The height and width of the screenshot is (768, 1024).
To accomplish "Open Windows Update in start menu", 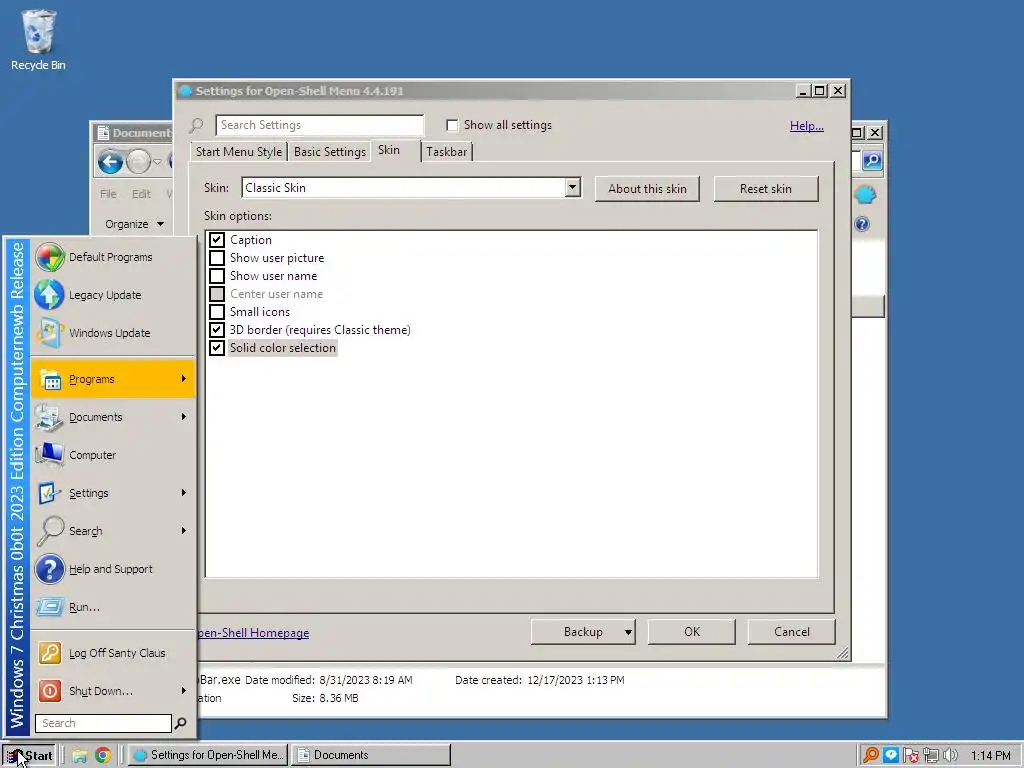I will point(113,332).
